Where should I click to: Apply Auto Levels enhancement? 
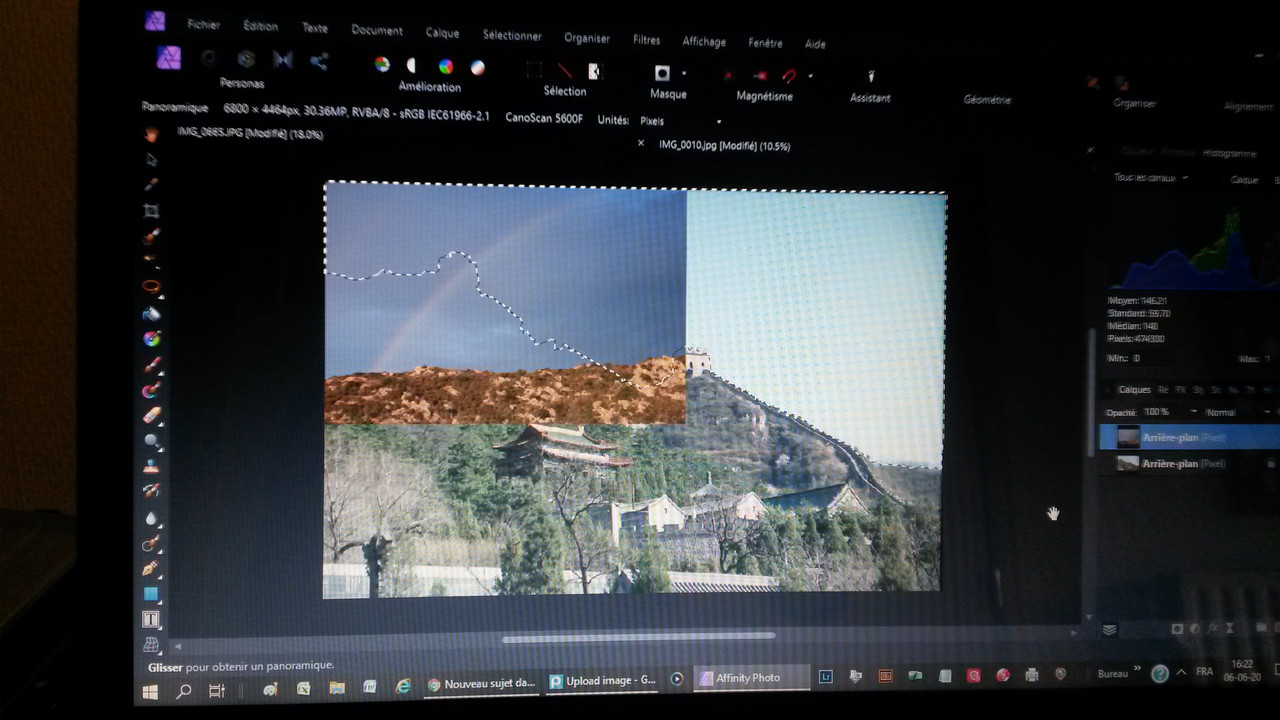coord(382,64)
